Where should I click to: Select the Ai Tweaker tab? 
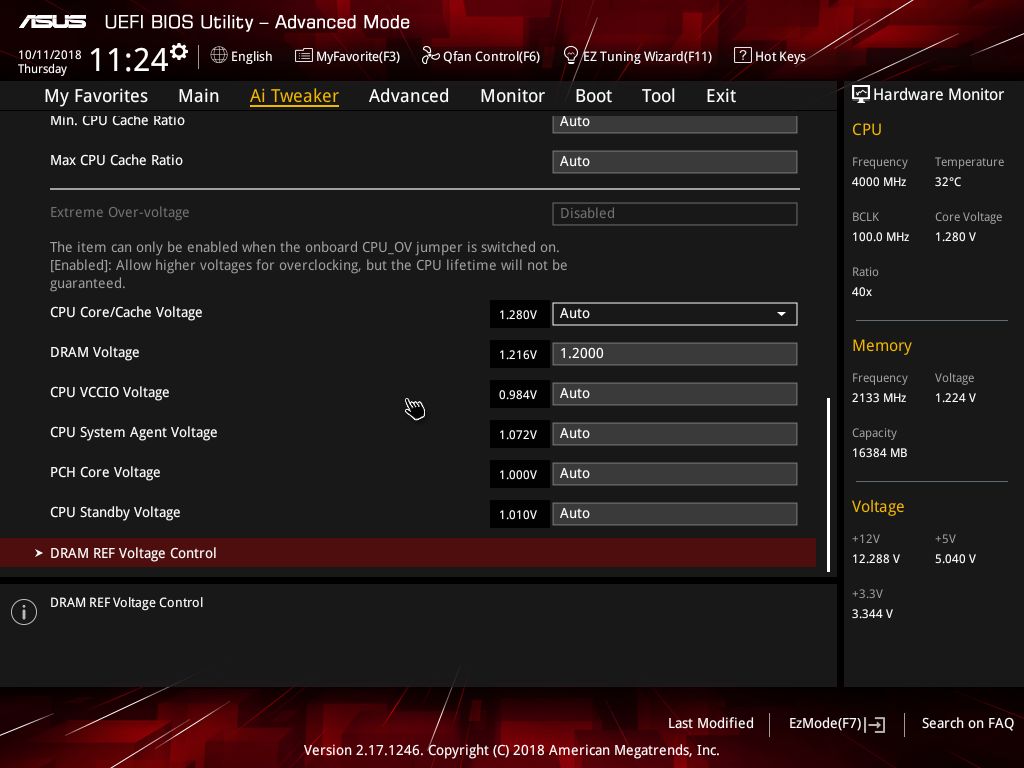(x=294, y=96)
